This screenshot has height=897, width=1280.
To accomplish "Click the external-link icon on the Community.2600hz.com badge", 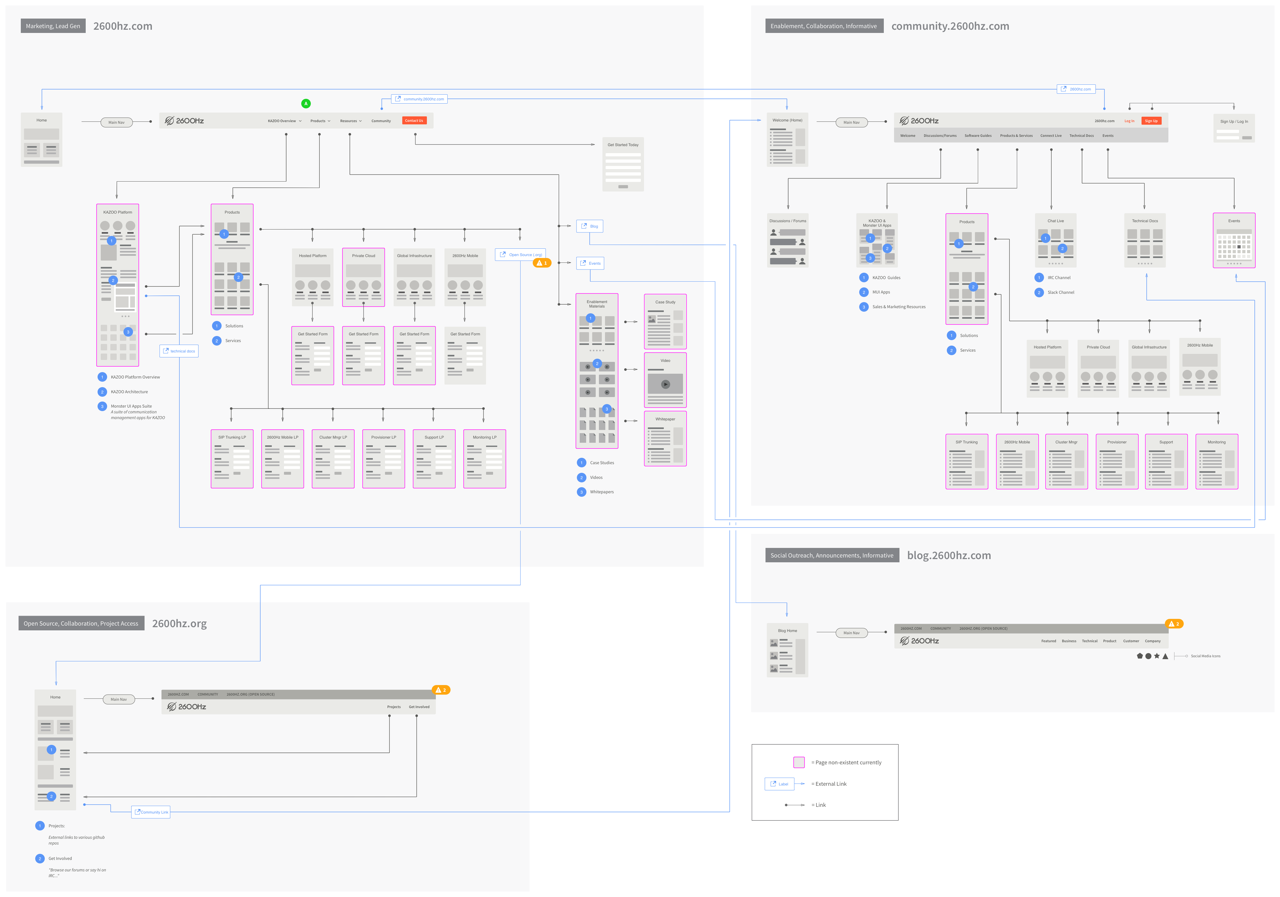I will (398, 99).
